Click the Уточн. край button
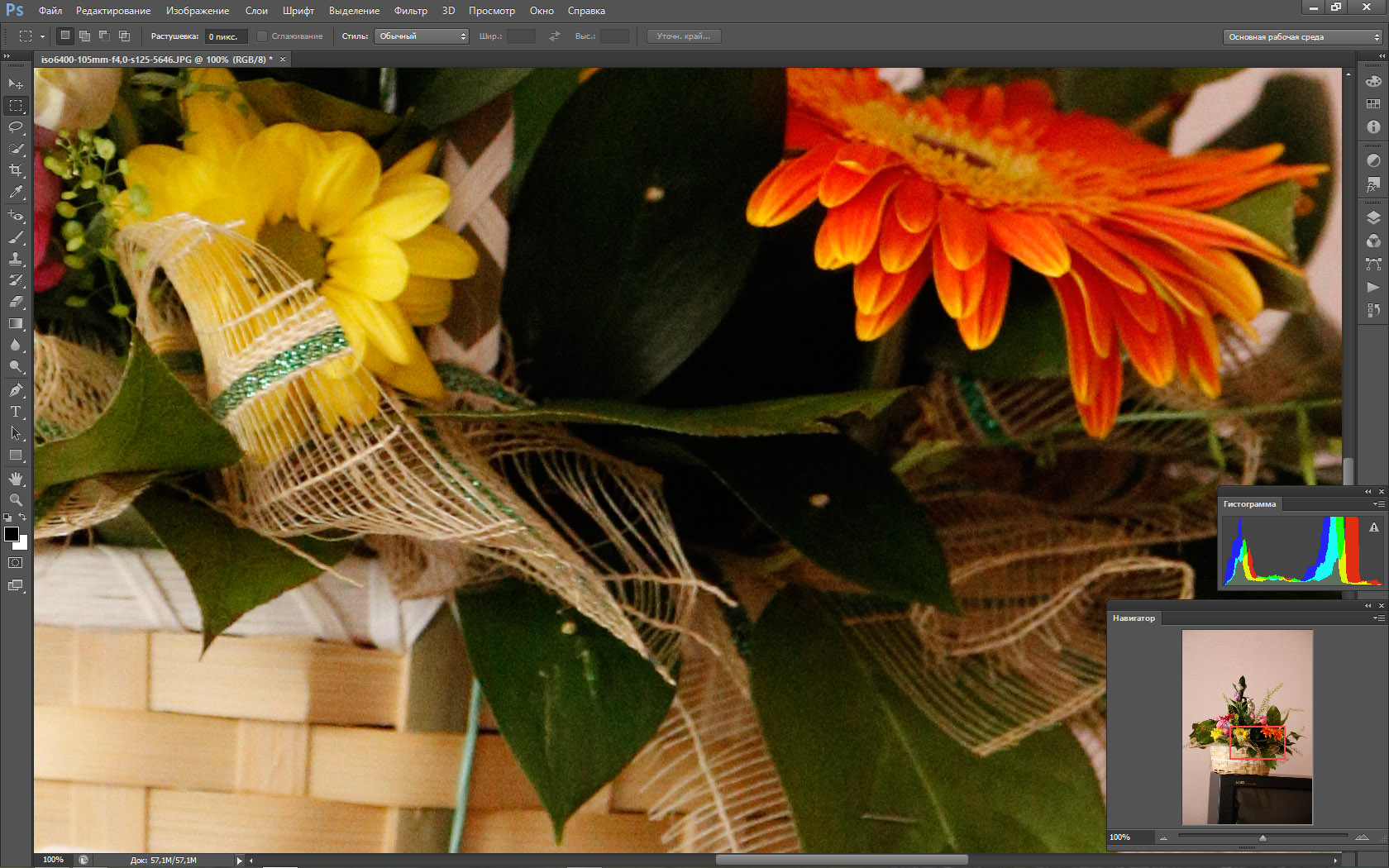The image size is (1389, 868). (684, 36)
